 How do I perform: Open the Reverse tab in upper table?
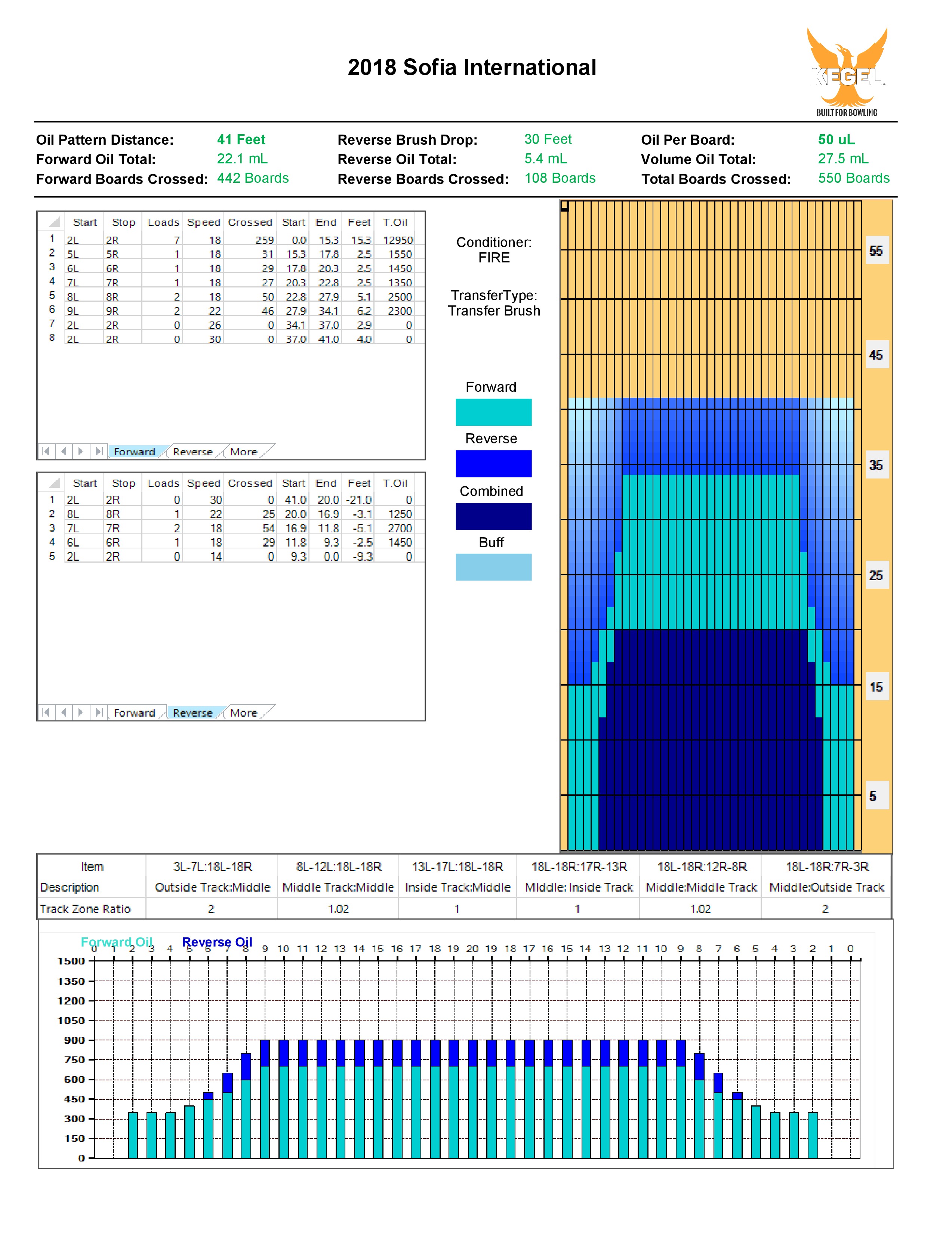(x=192, y=452)
